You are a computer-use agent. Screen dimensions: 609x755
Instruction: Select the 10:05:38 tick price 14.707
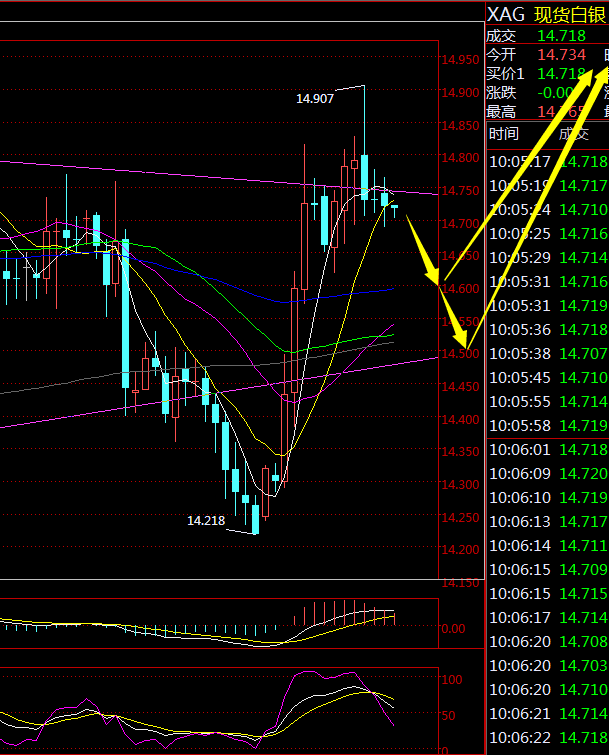(x=583, y=353)
